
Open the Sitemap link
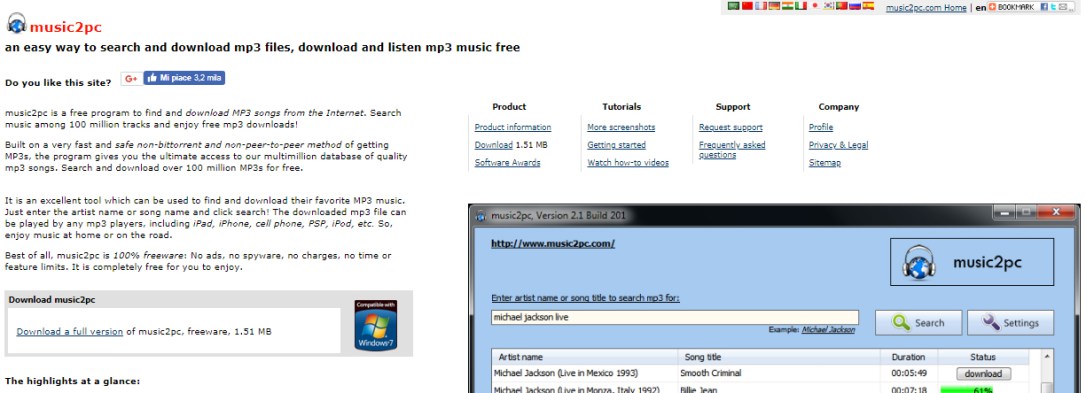coord(825,162)
